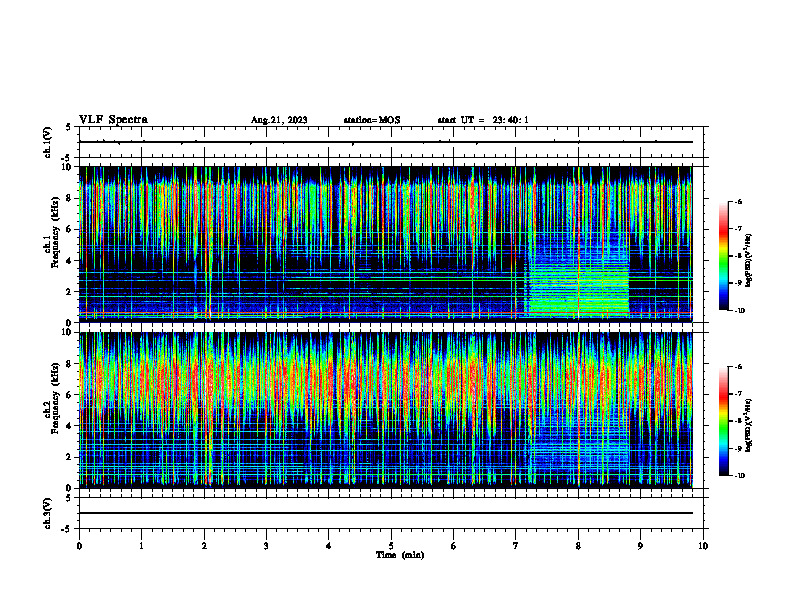This screenshot has height=612, width=792.
Task: Click the "8" tick on ch.2 frequency axis
Action: (69, 364)
